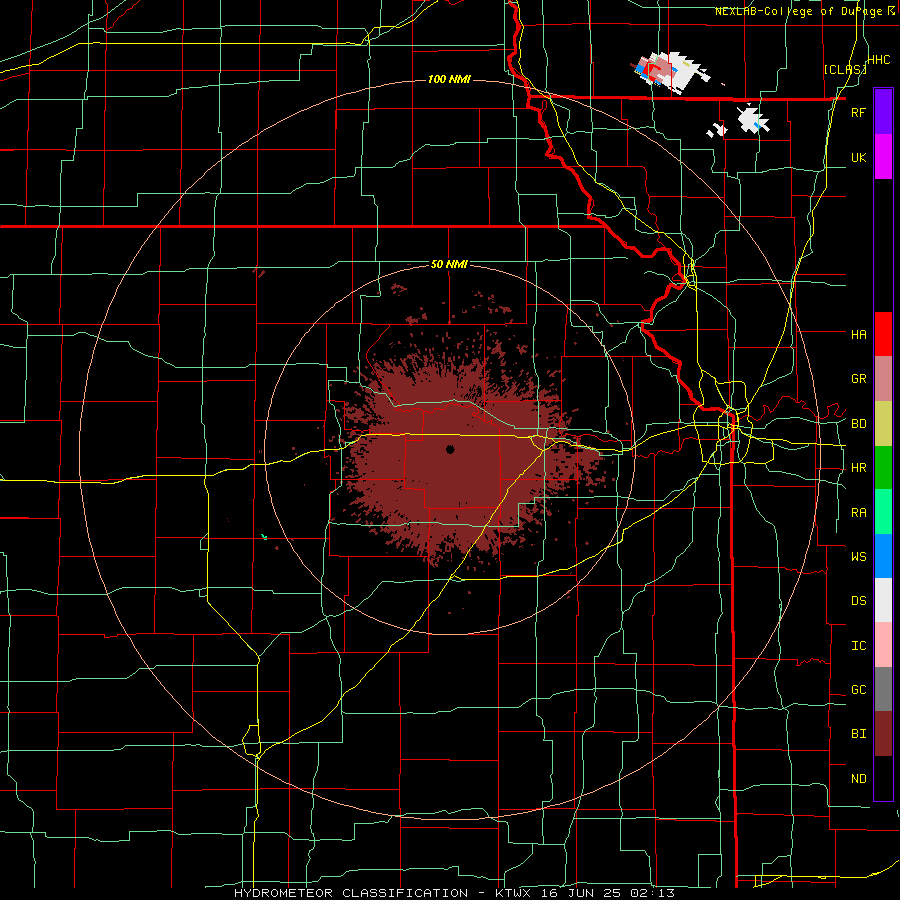Click the HR legend label
This screenshot has height=900, width=900.
[858, 468]
